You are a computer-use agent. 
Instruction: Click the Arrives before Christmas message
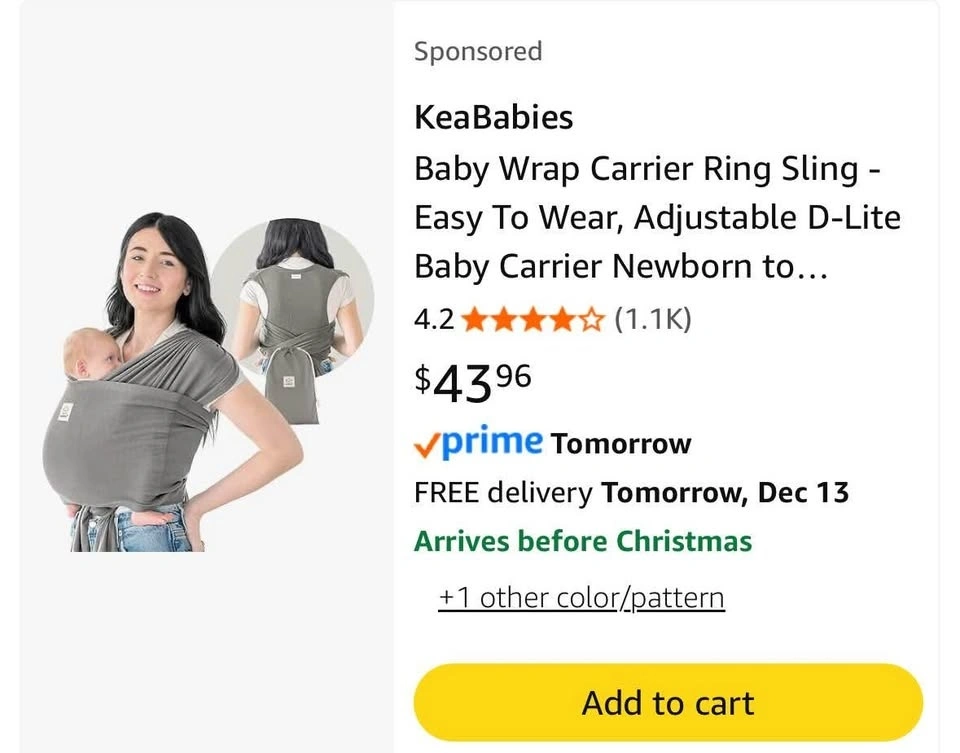click(582, 542)
